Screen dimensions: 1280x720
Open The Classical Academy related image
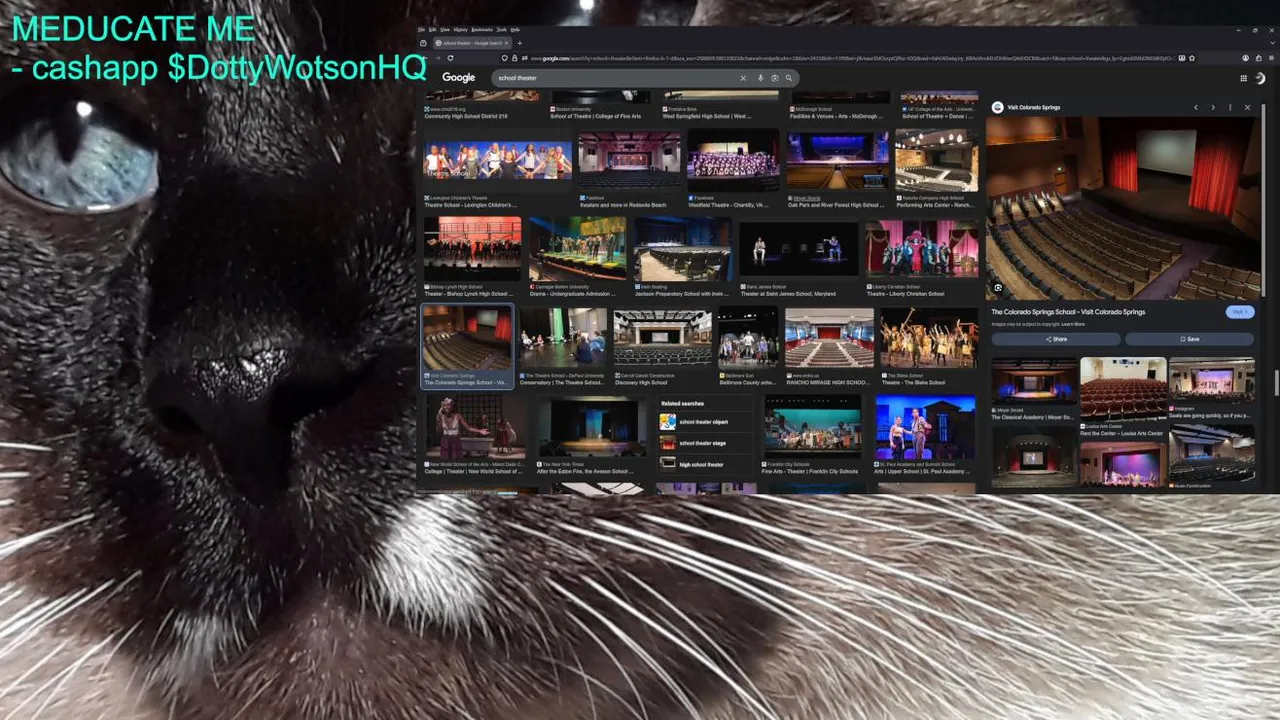point(1034,383)
